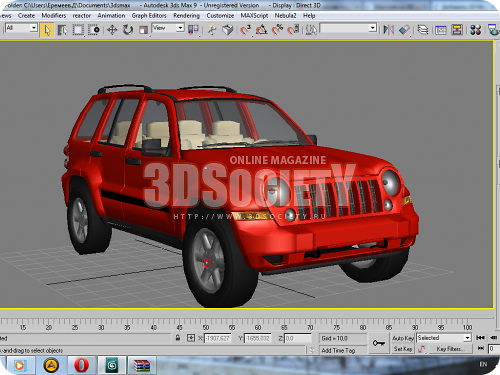Click the X coordinate field
Screen dimensions: 500x375
click(217, 338)
